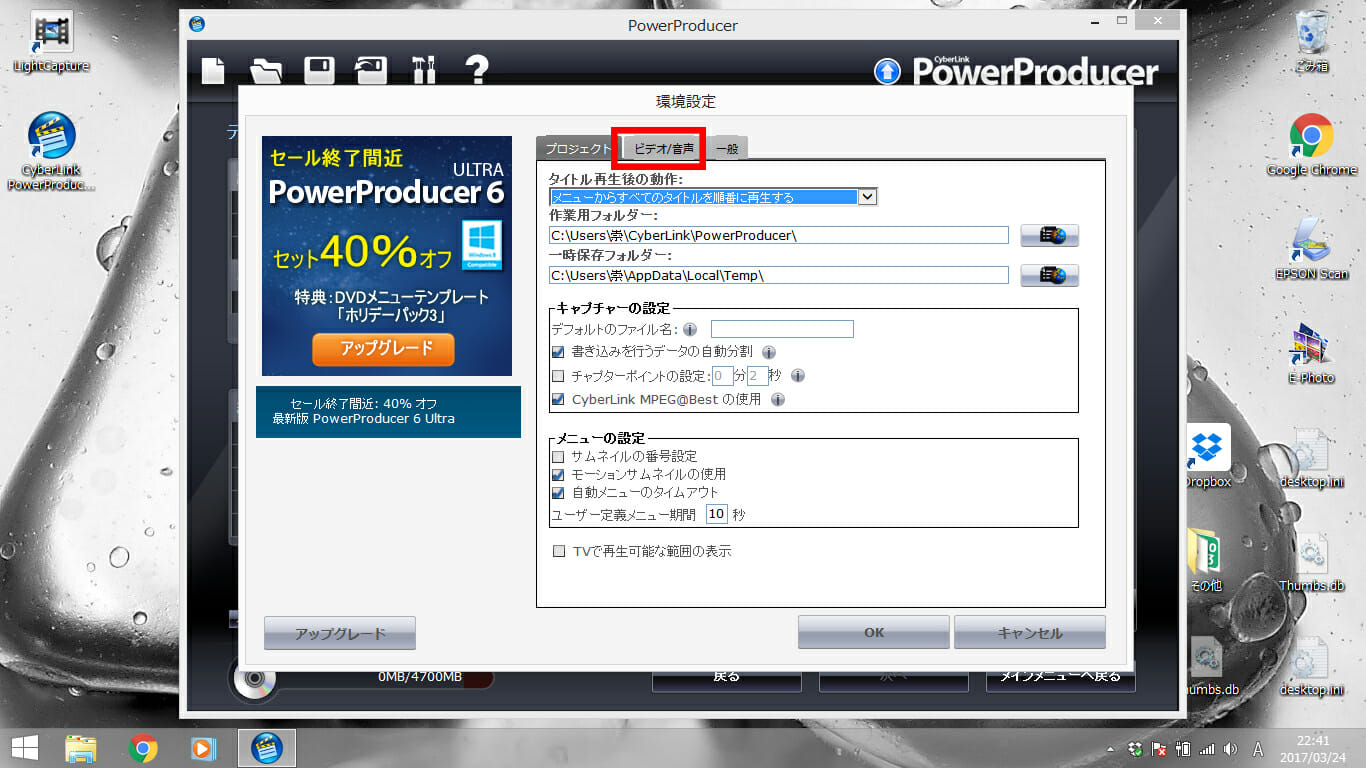Open the media player taskbar icon

203,748
